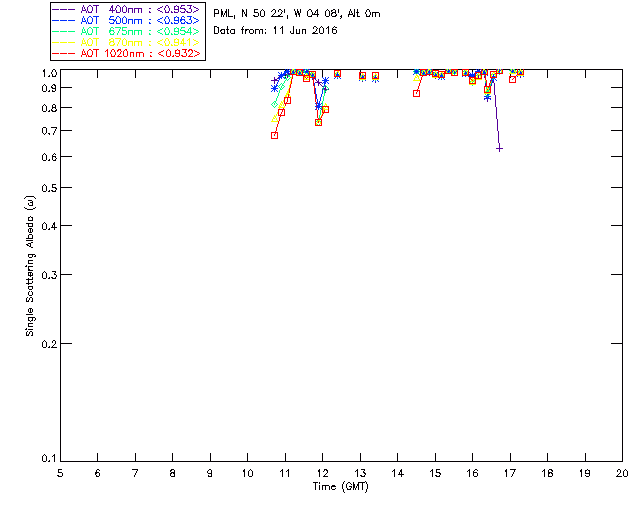Click the y-axis tick label 0.6
This screenshot has width=640, height=512.
tap(49, 157)
